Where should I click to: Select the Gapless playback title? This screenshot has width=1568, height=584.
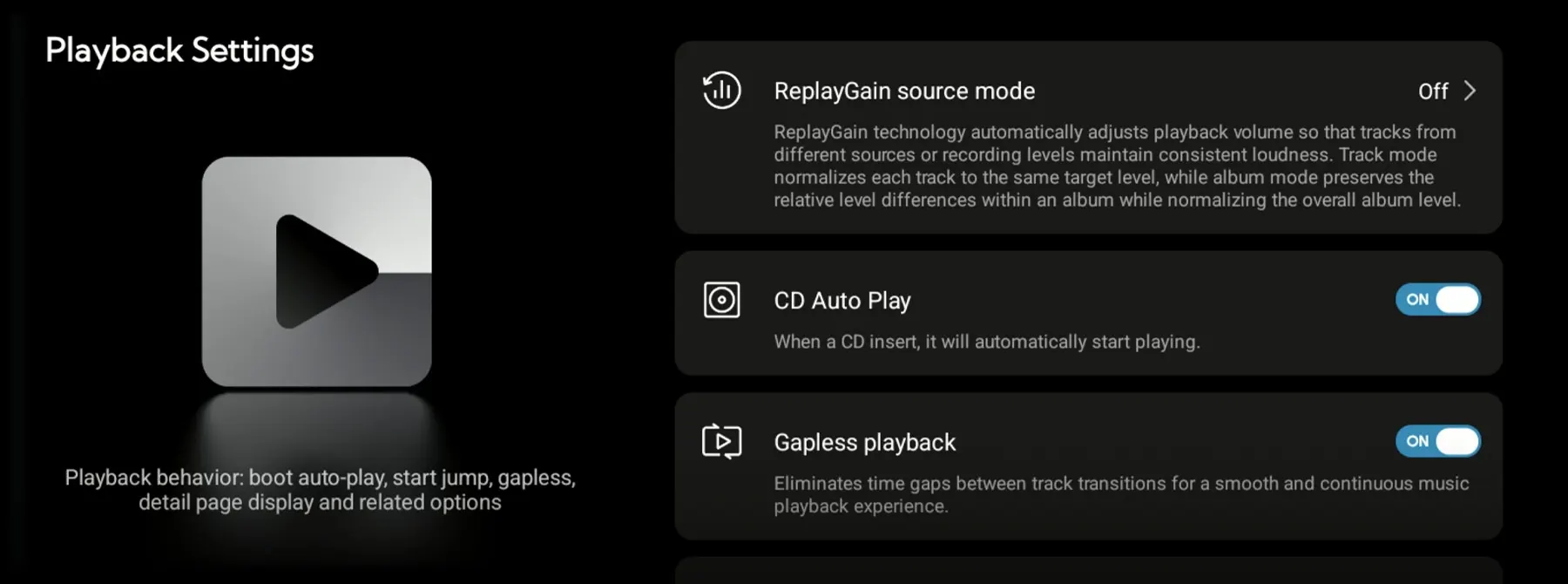pyautogui.click(x=865, y=443)
